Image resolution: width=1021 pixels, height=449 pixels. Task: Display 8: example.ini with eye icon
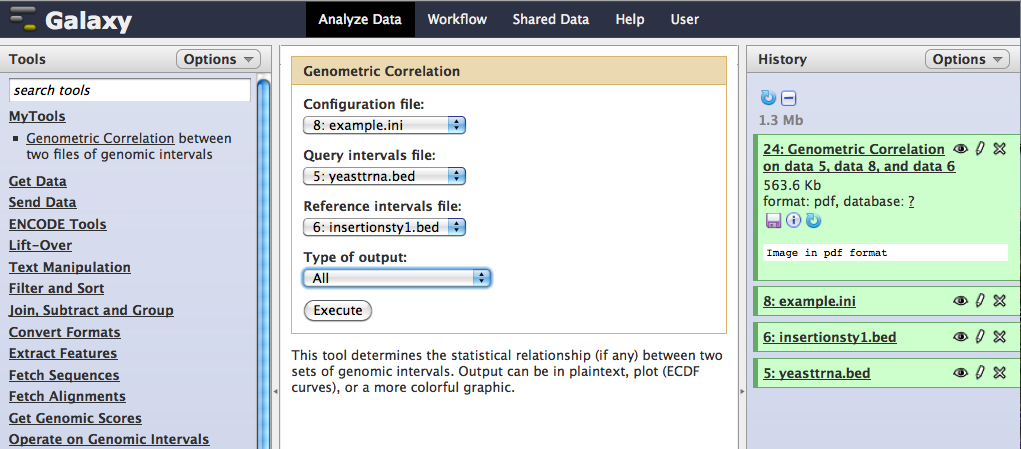pos(961,301)
